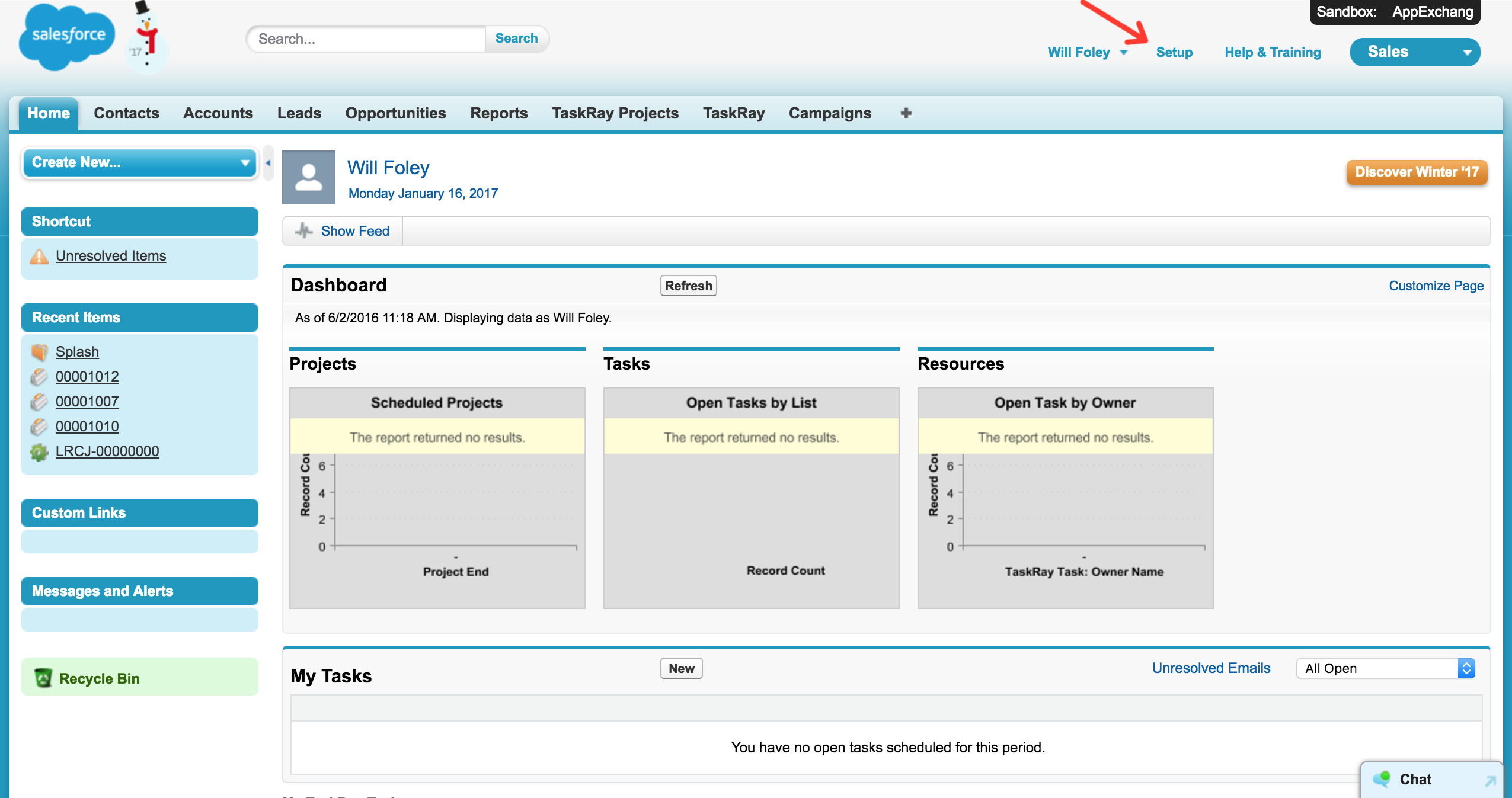The height and width of the screenshot is (798, 1512).
Task: Open the Open Task by Owner chart
Action: coord(1066,498)
